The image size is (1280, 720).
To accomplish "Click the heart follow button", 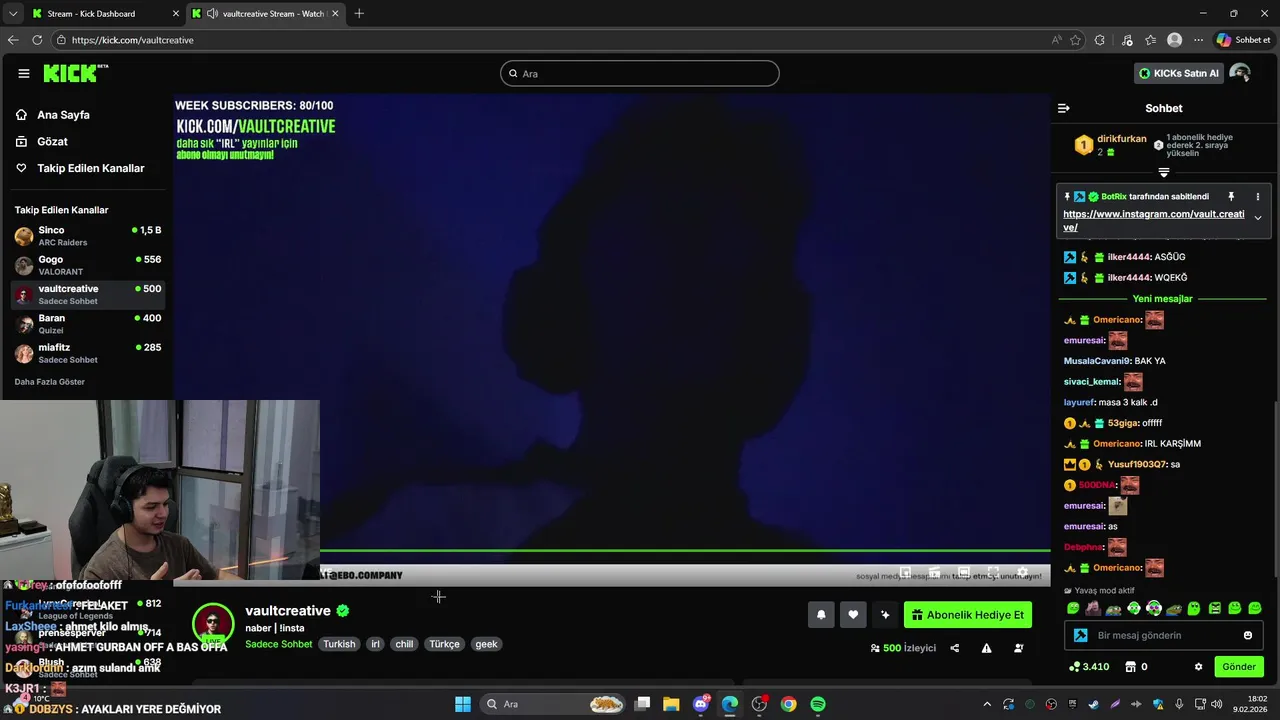I will pyautogui.click(x=853, y=615).
